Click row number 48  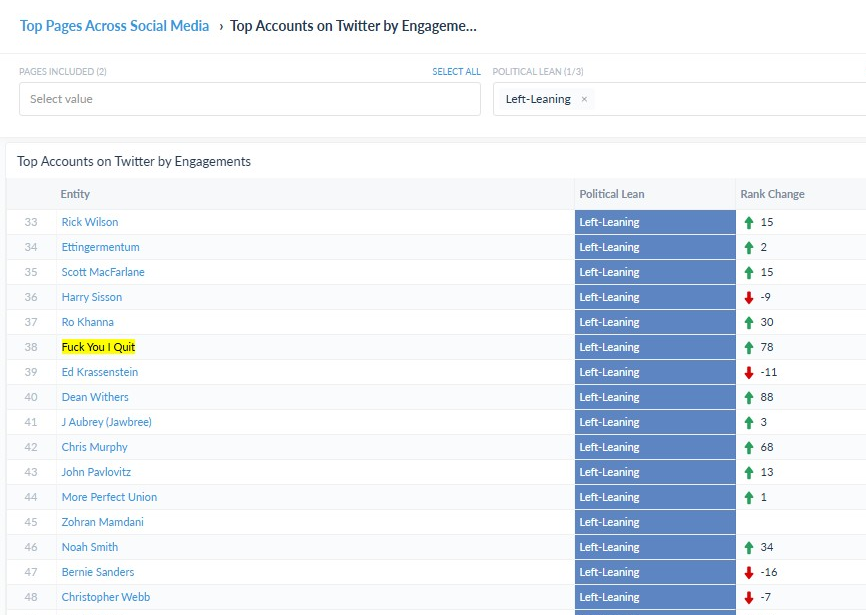pos(31,597)
